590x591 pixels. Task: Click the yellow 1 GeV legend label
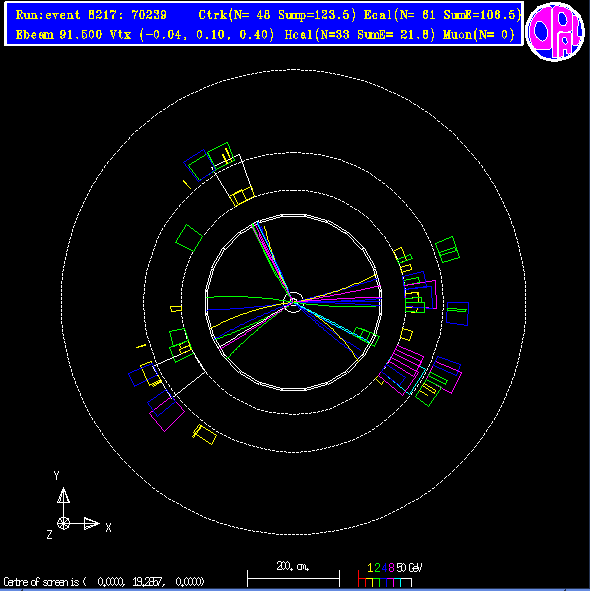370,568
